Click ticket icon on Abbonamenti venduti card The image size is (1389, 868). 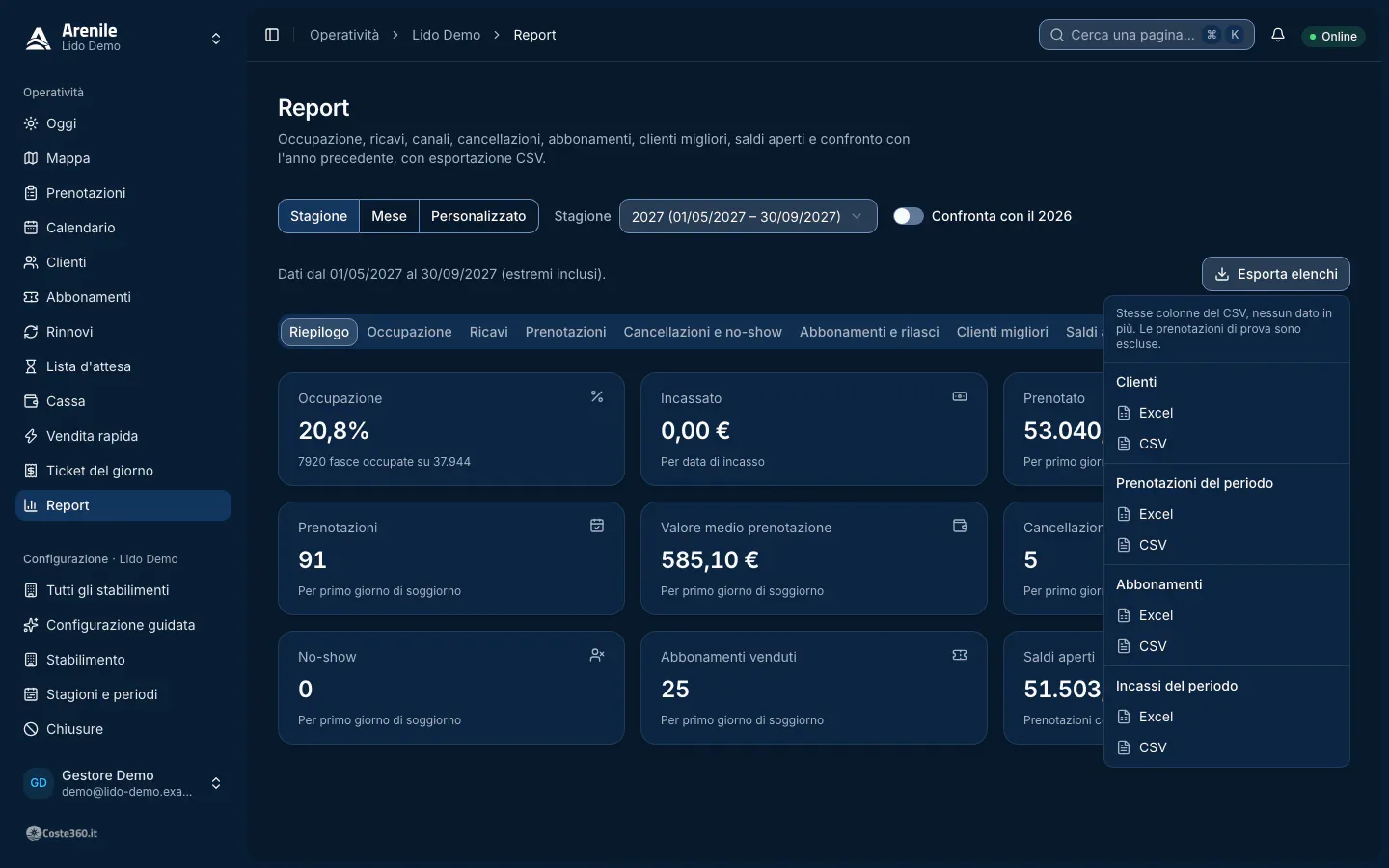(960, 655)
